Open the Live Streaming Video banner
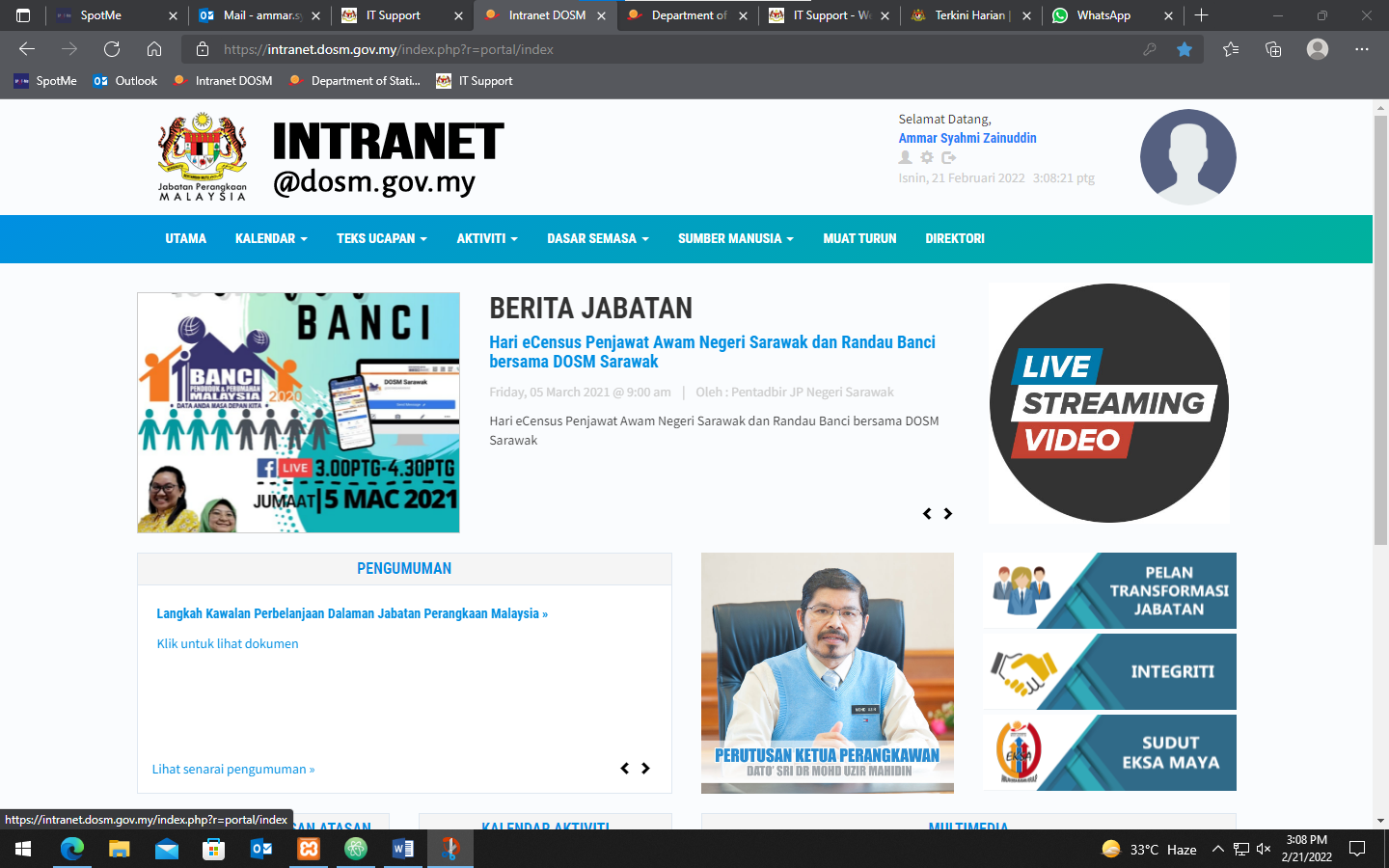 [1108, 403]
